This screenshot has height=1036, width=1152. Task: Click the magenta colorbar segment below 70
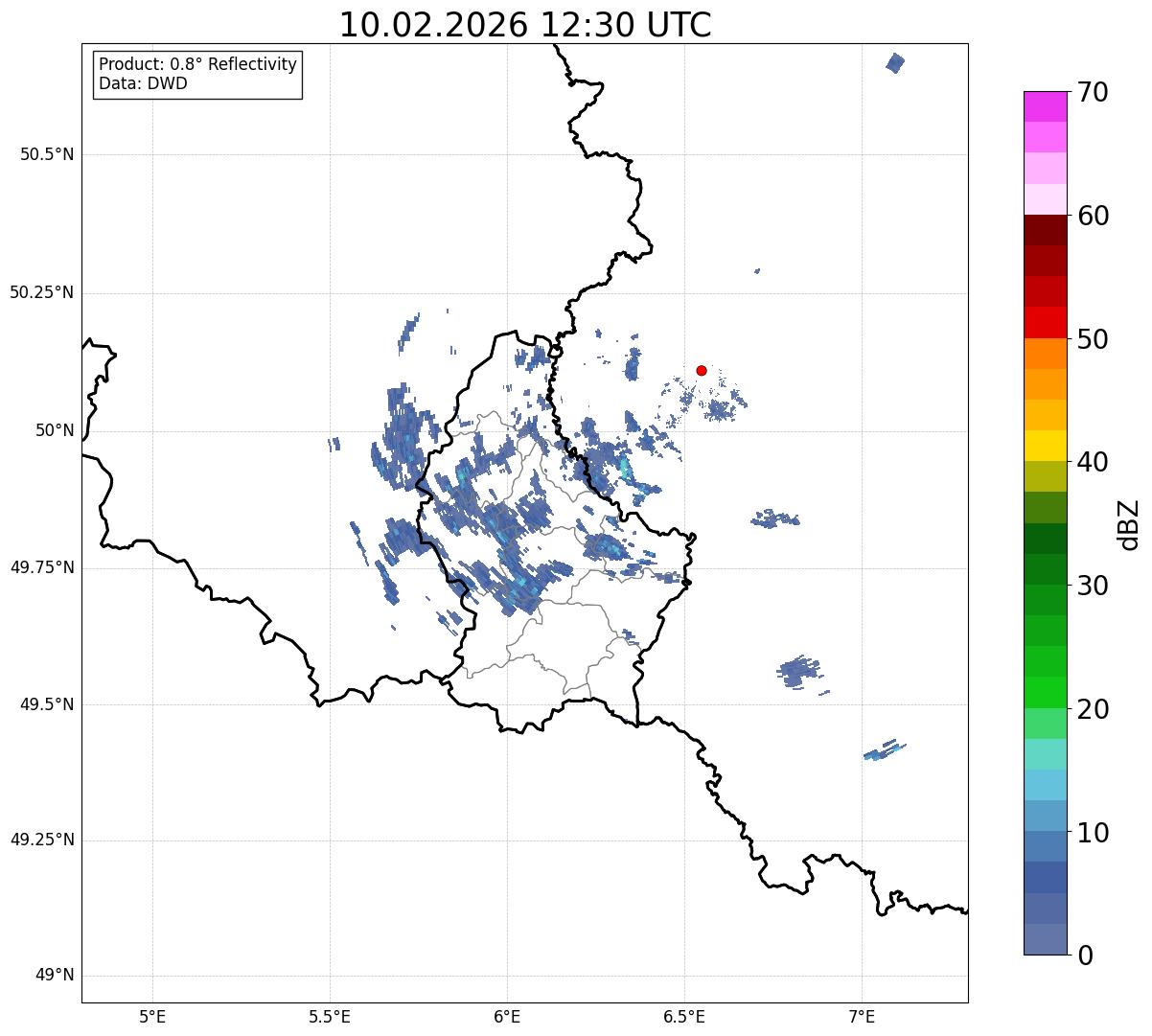pos(1045,106)
